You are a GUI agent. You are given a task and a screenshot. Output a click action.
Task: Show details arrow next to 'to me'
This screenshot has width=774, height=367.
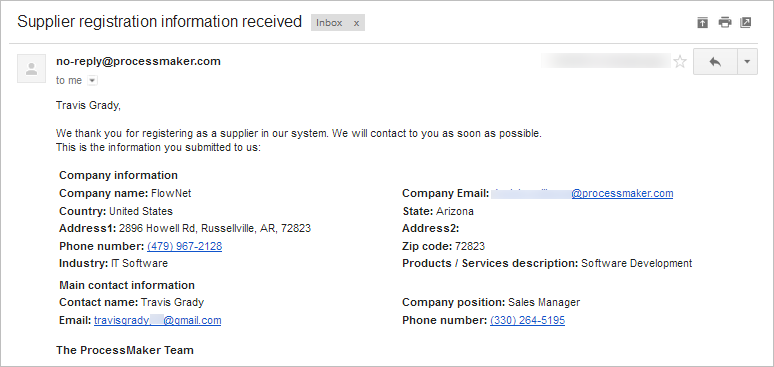(x=92, y=81)
